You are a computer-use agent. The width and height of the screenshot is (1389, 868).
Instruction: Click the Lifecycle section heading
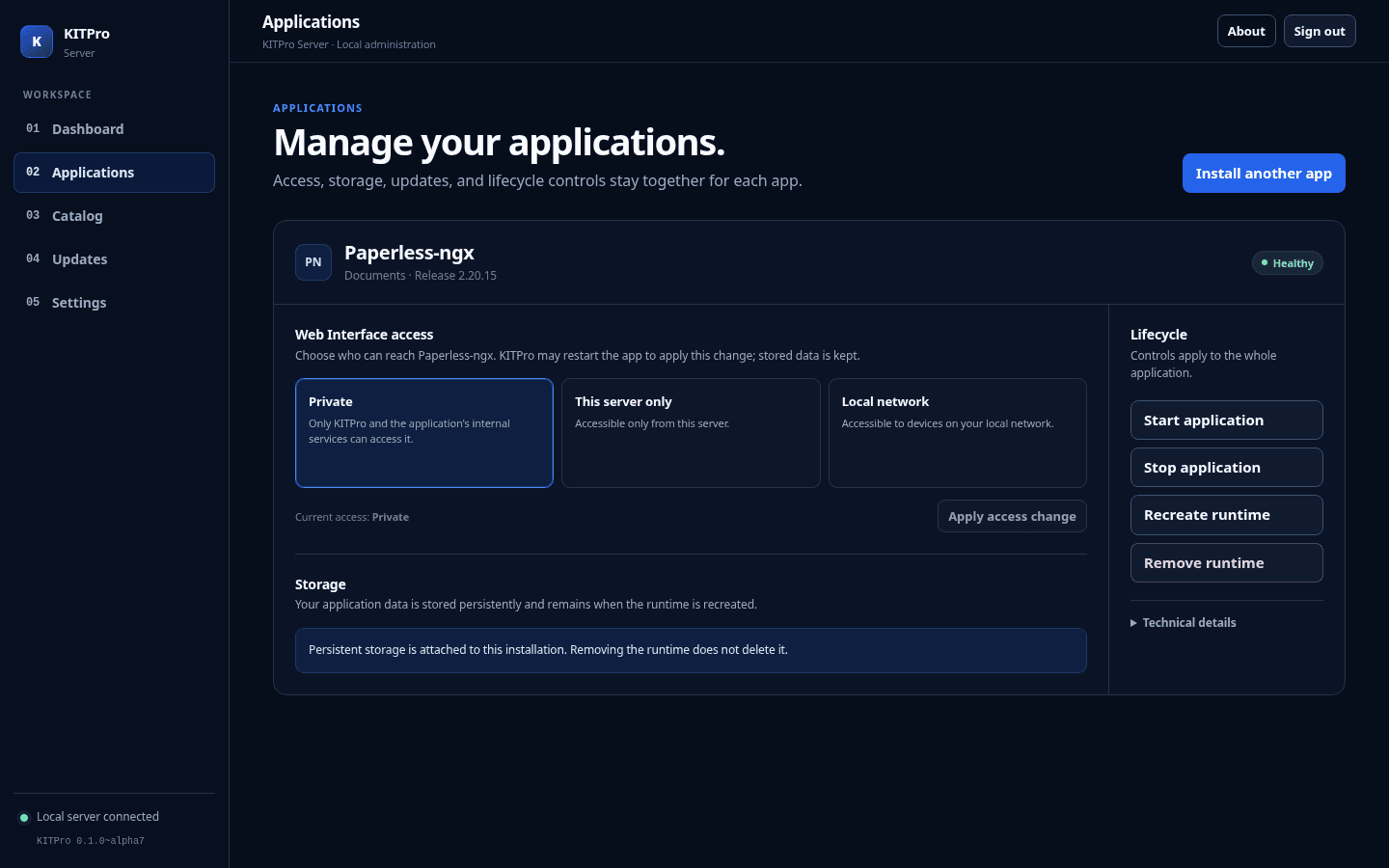(1158, 335)
